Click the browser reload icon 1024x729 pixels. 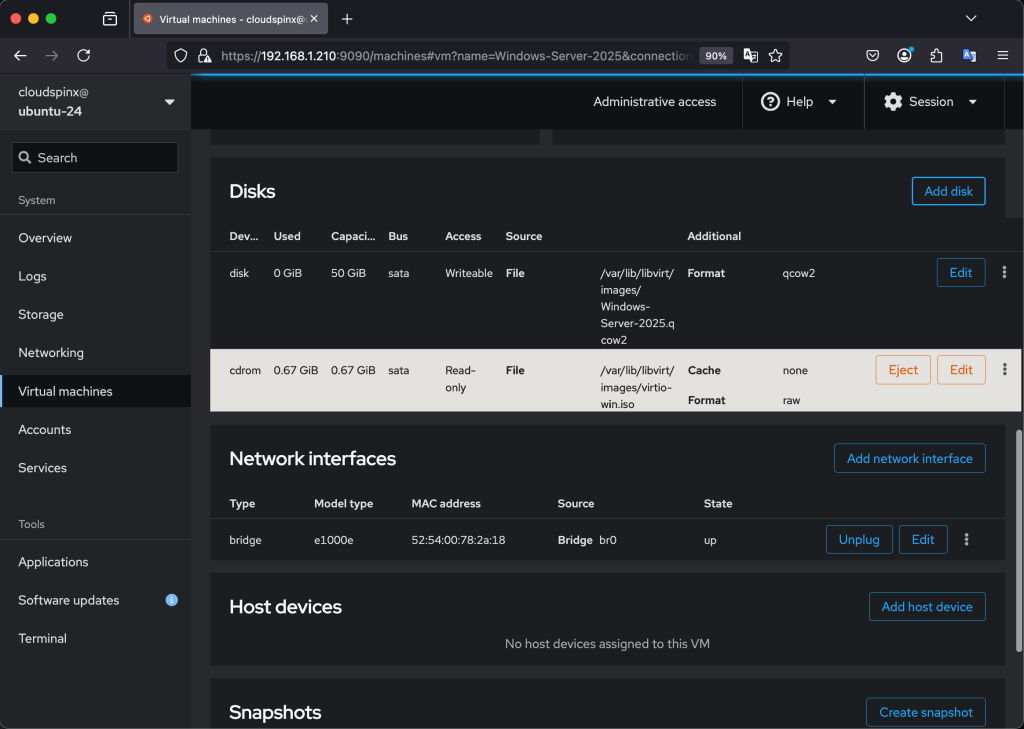(x=84, y=56)
